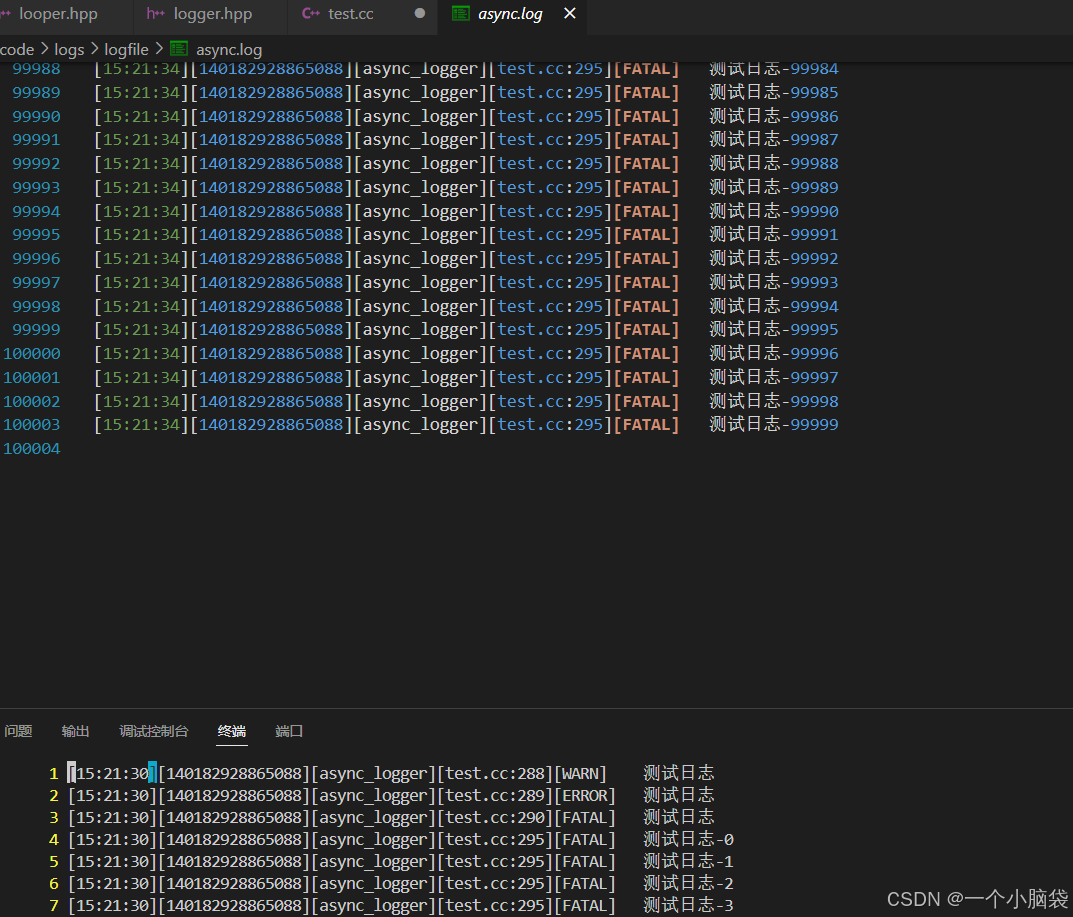Image resolution: width=1073 pixels, height=917 pixels.
Task: Switch to the looper.hpp editor tab
Action: (x=58, y=14)
